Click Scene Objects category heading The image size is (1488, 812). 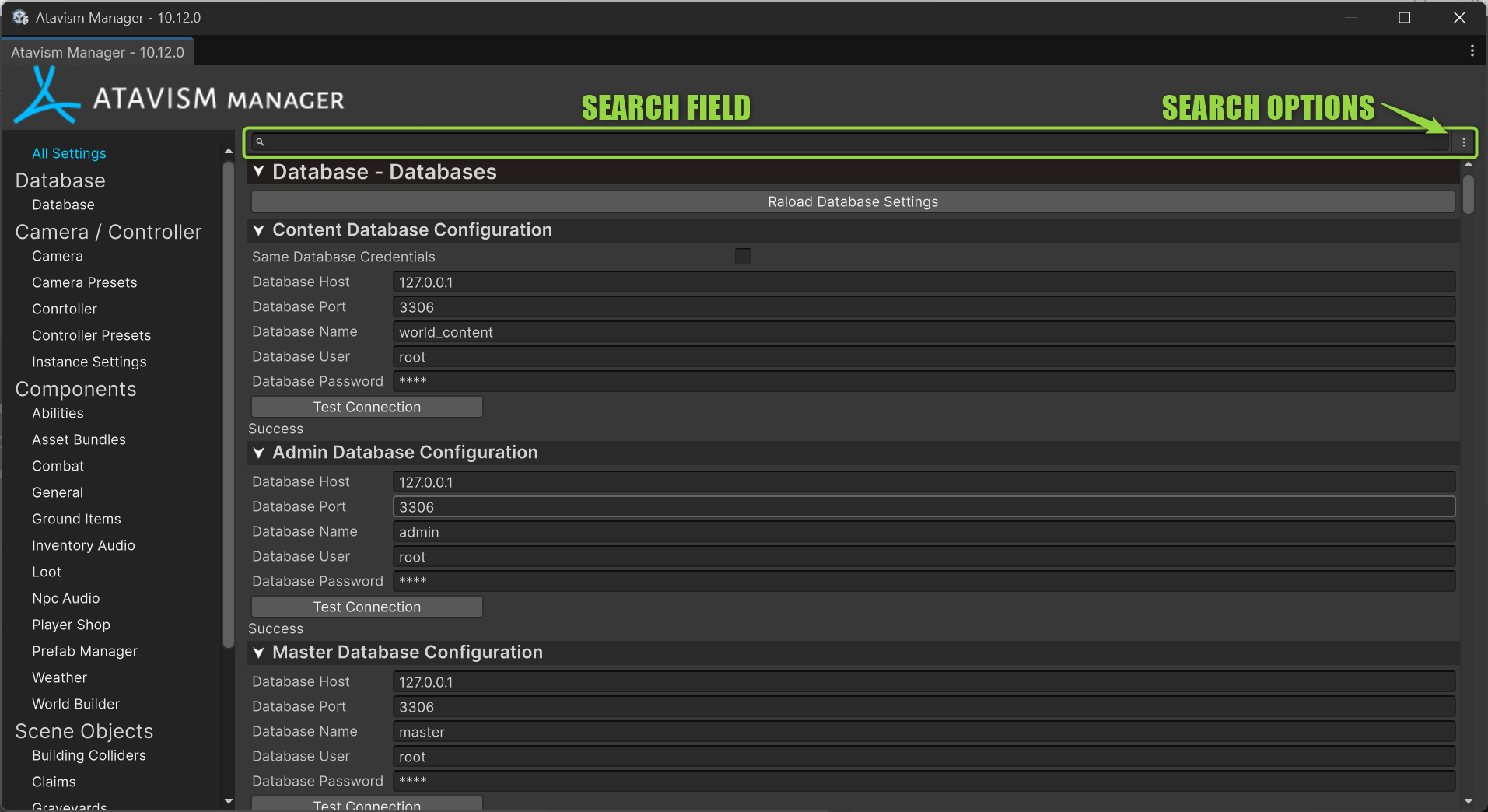(x=84, y=731)
